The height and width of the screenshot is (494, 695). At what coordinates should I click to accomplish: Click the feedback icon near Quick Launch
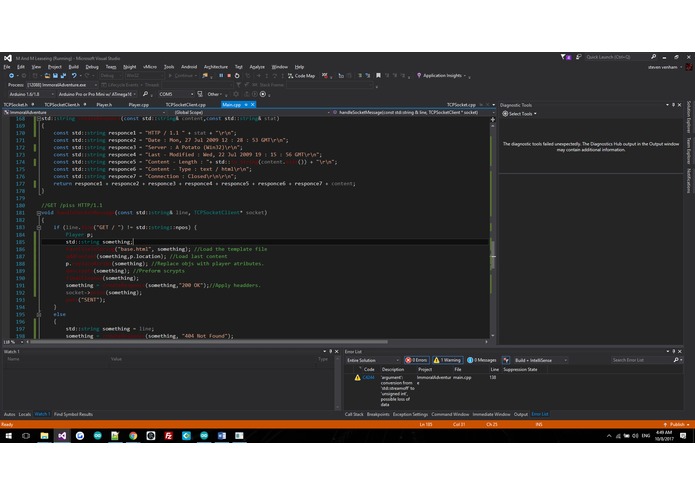(578, 57)
